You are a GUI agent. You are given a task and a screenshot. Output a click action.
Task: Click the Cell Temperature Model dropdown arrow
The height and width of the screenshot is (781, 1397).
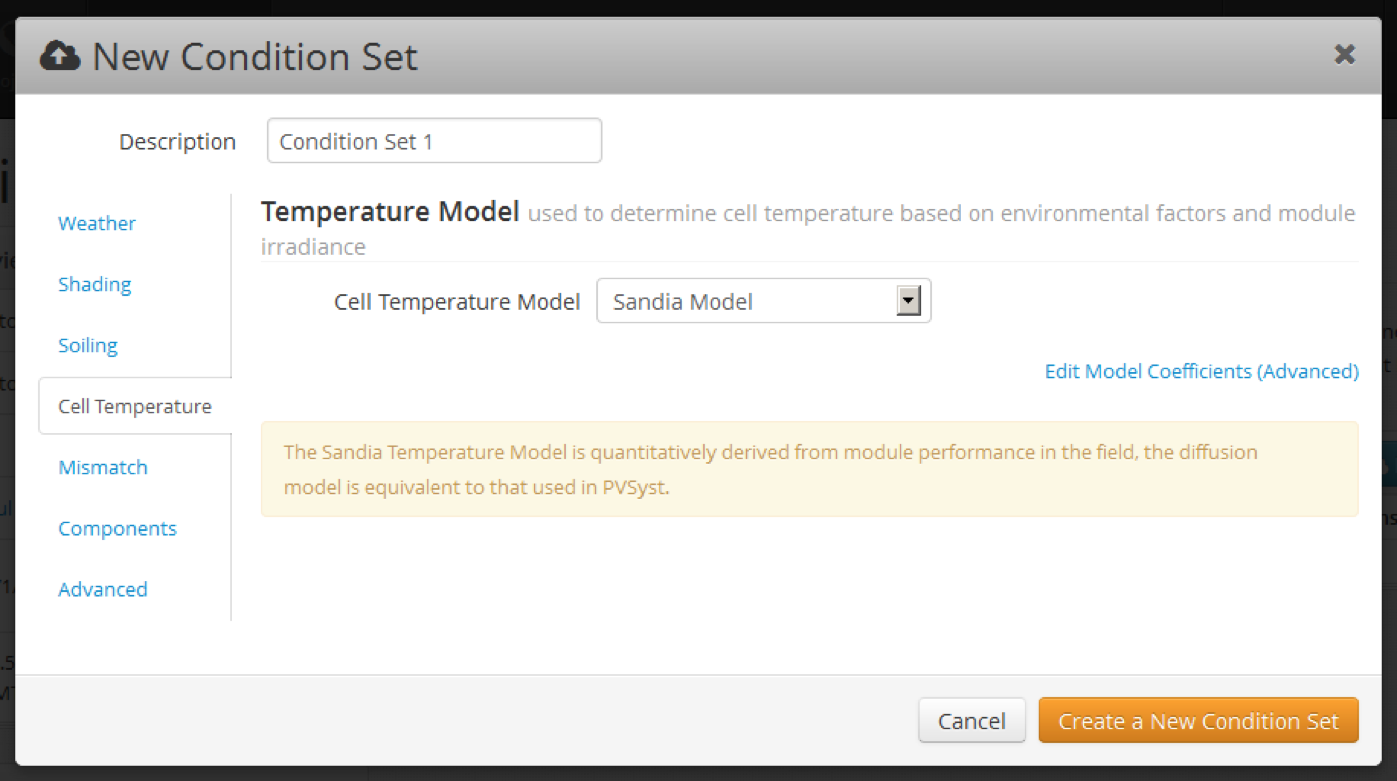[x=908, y=301]
